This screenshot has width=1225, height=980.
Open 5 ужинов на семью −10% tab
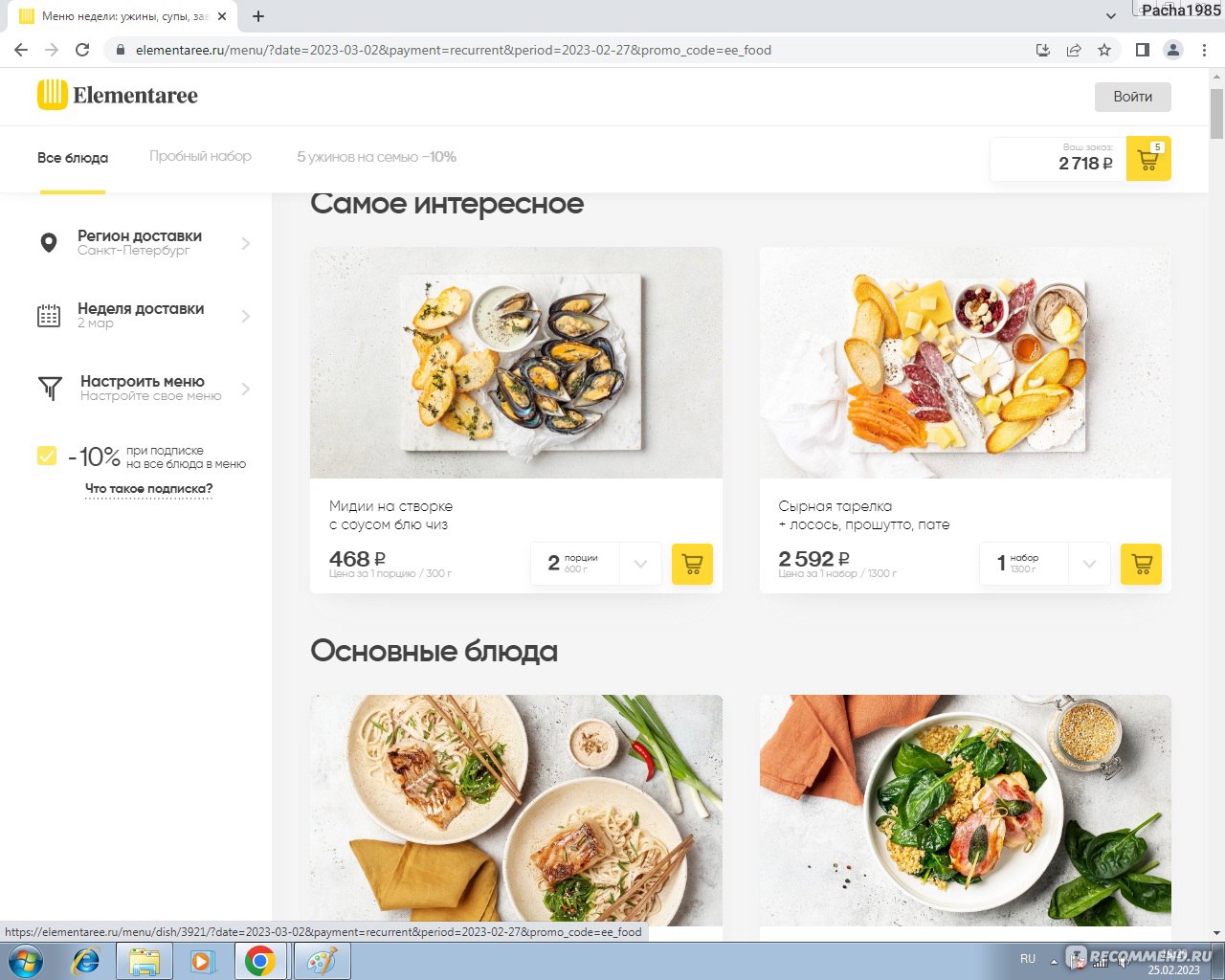coord(376,157)
